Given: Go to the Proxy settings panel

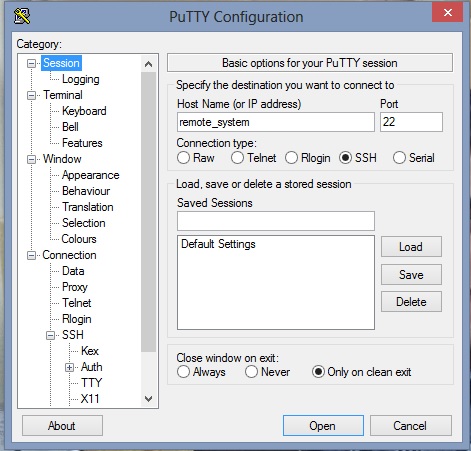Looking at the screenshot, I should coord(75,287).
